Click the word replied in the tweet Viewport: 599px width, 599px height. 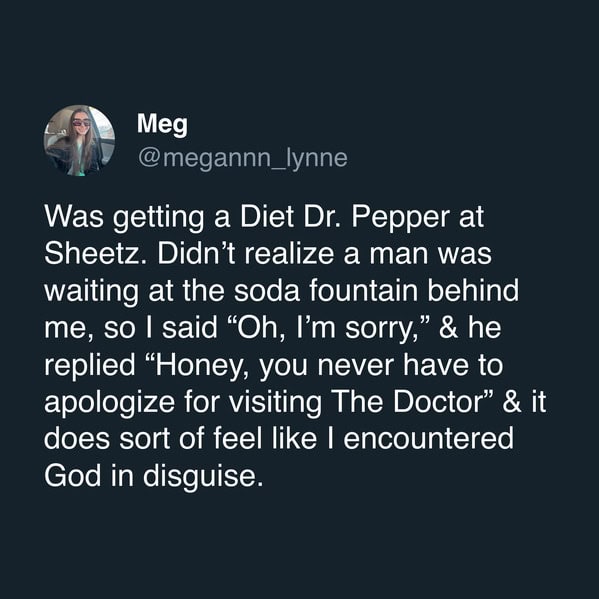89,366
